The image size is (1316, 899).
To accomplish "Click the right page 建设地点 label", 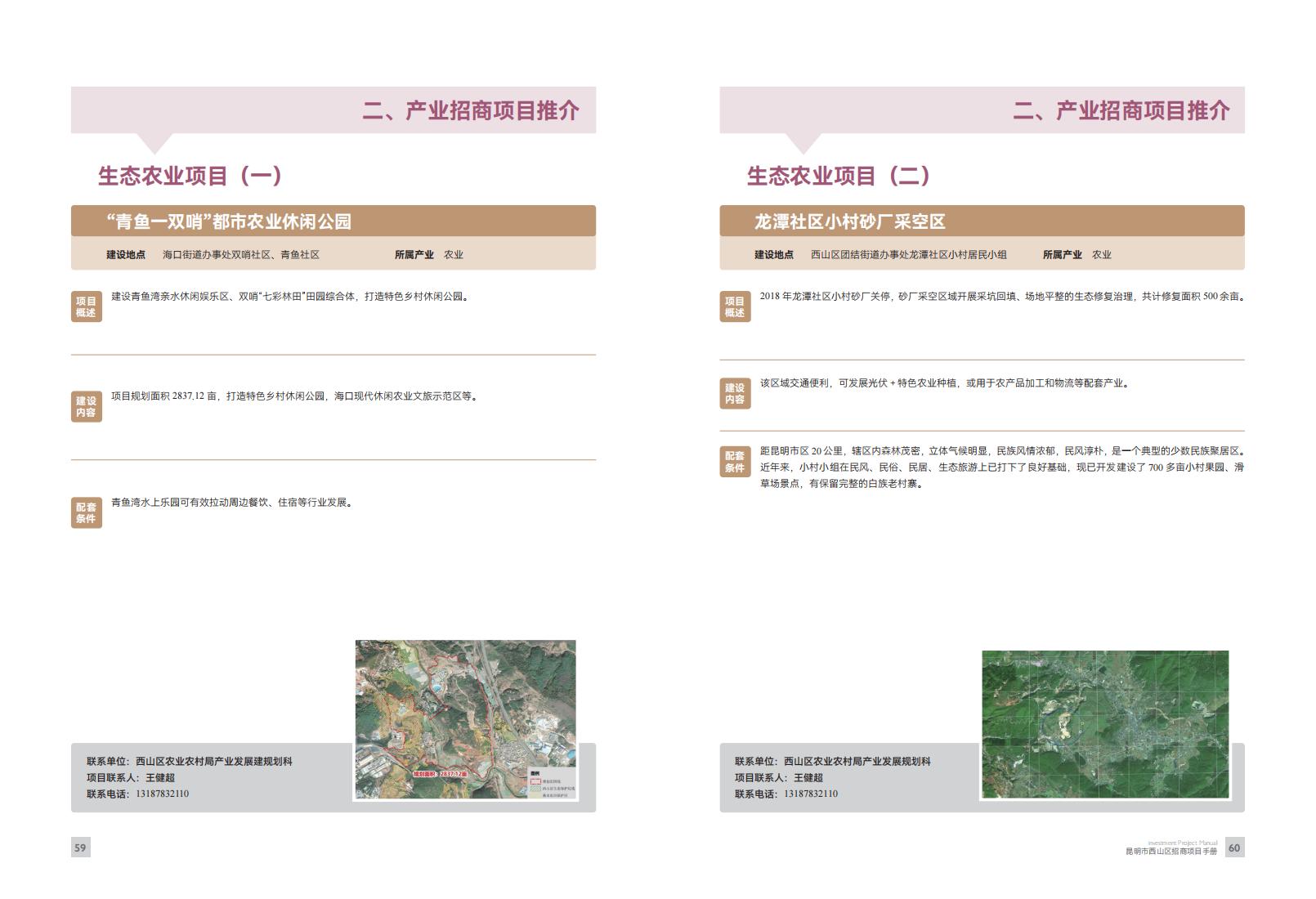I will 774,255.
